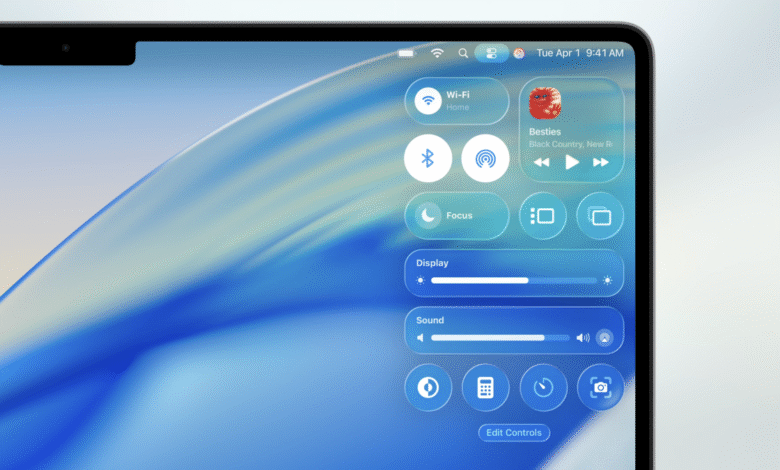Play the Besties track
The height and width of the screenshot is (470, 780).
click(572, 162)
